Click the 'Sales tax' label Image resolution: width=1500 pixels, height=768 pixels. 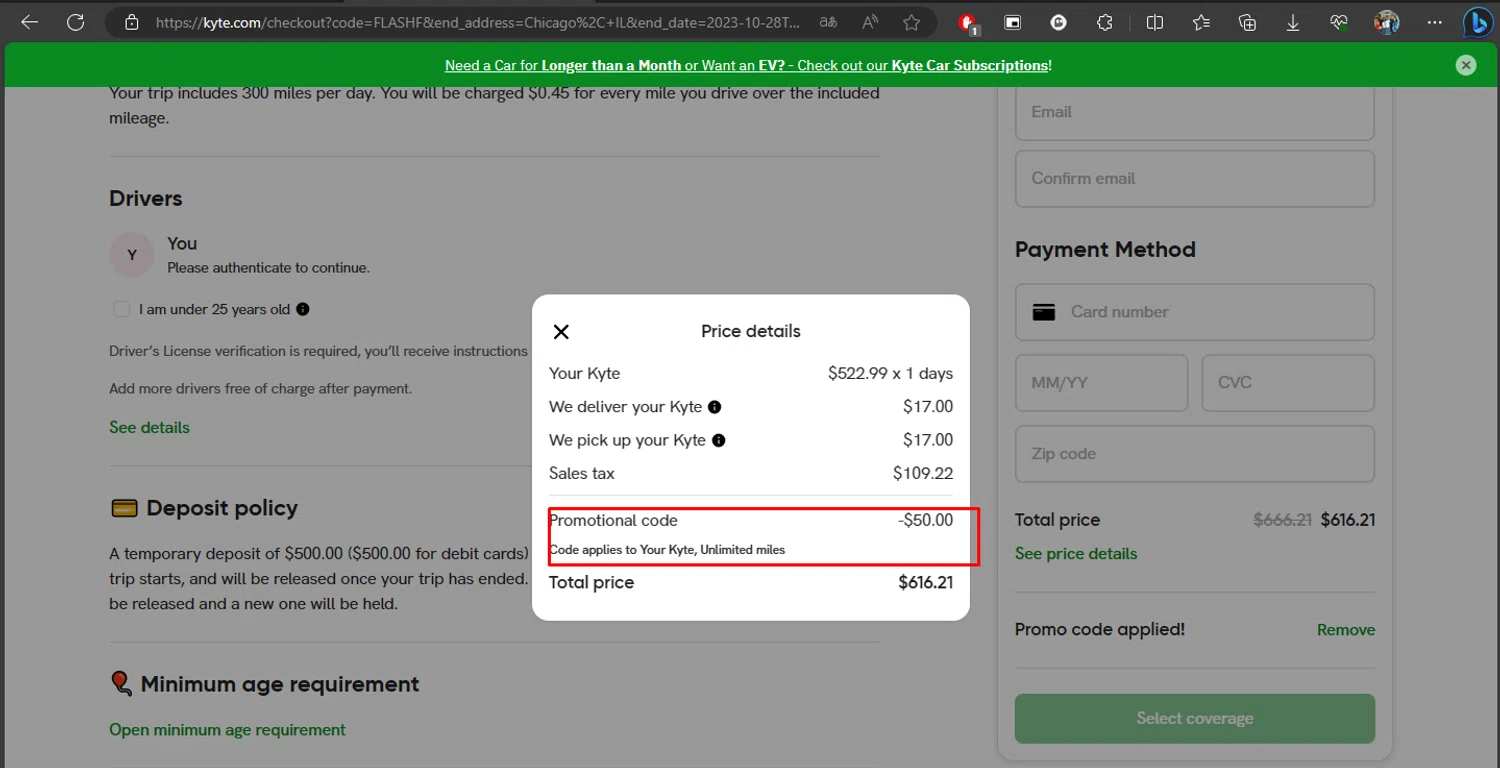[x=582, y=473]
